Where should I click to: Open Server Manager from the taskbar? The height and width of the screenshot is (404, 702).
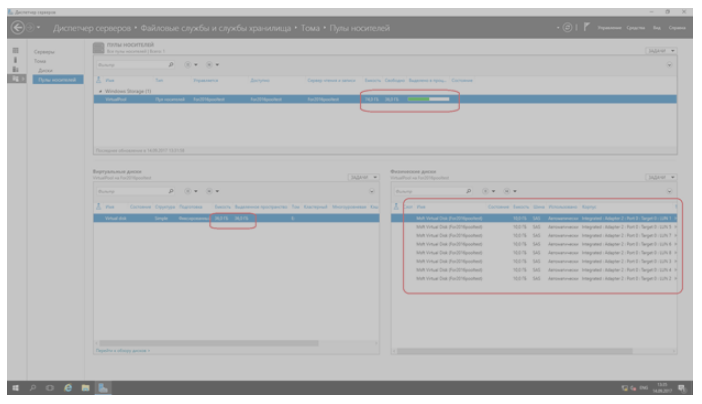point(103,386)
